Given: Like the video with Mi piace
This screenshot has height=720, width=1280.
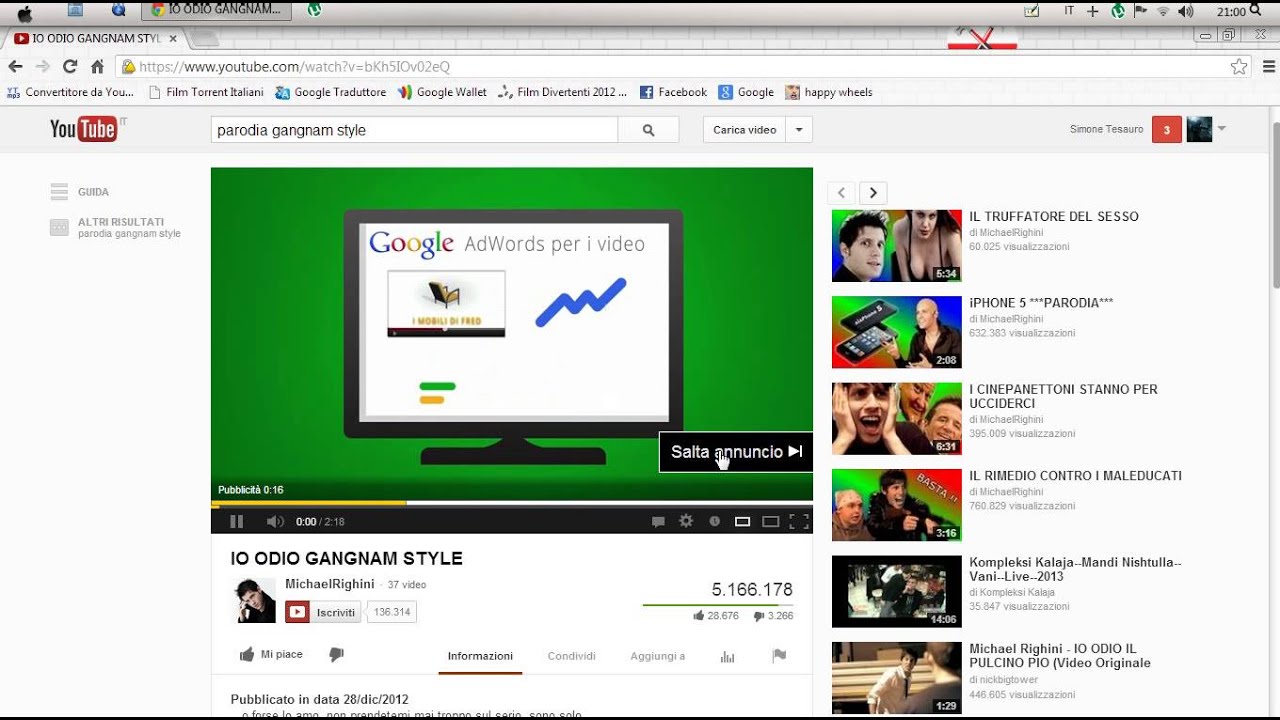Looking at the screenshot, I should coord(271,654).
